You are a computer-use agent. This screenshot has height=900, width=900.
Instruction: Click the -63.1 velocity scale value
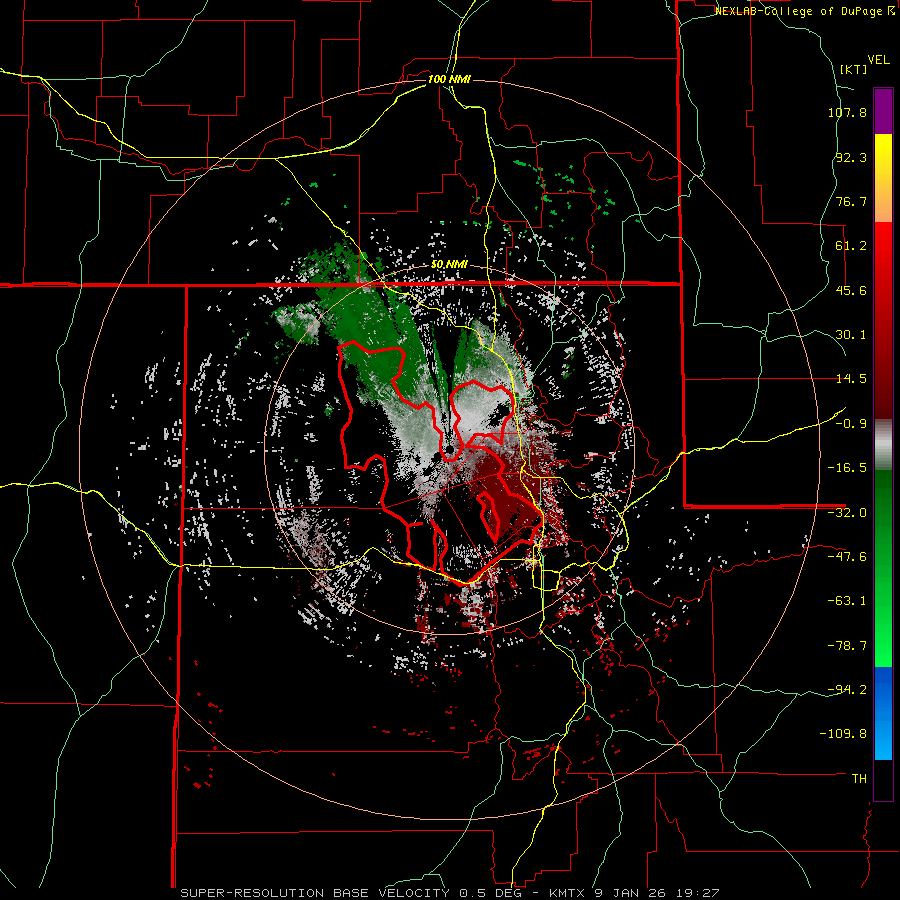[847, 601]
